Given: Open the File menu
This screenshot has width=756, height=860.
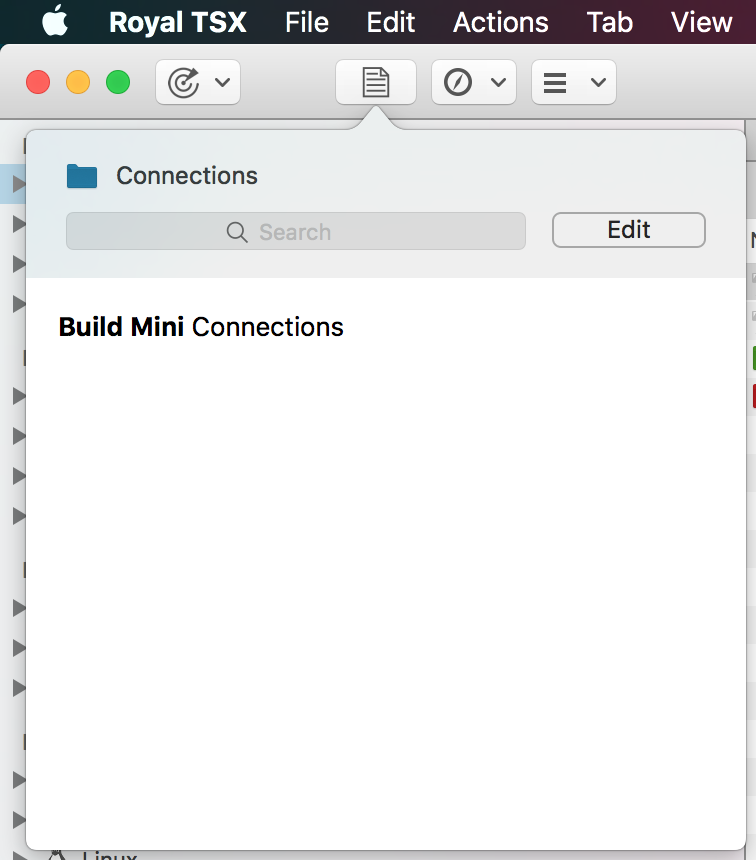Looking at the screenshot, I should pos(306,22).
